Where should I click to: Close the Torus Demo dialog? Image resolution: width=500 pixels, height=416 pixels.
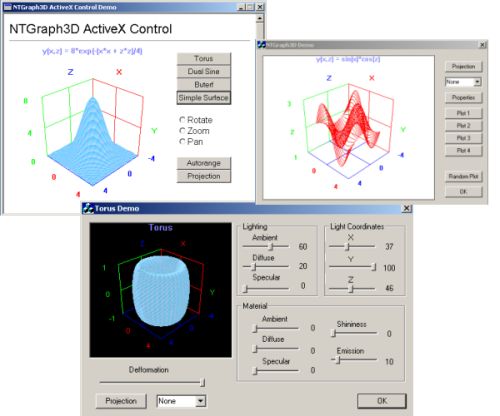click(406, 208)
